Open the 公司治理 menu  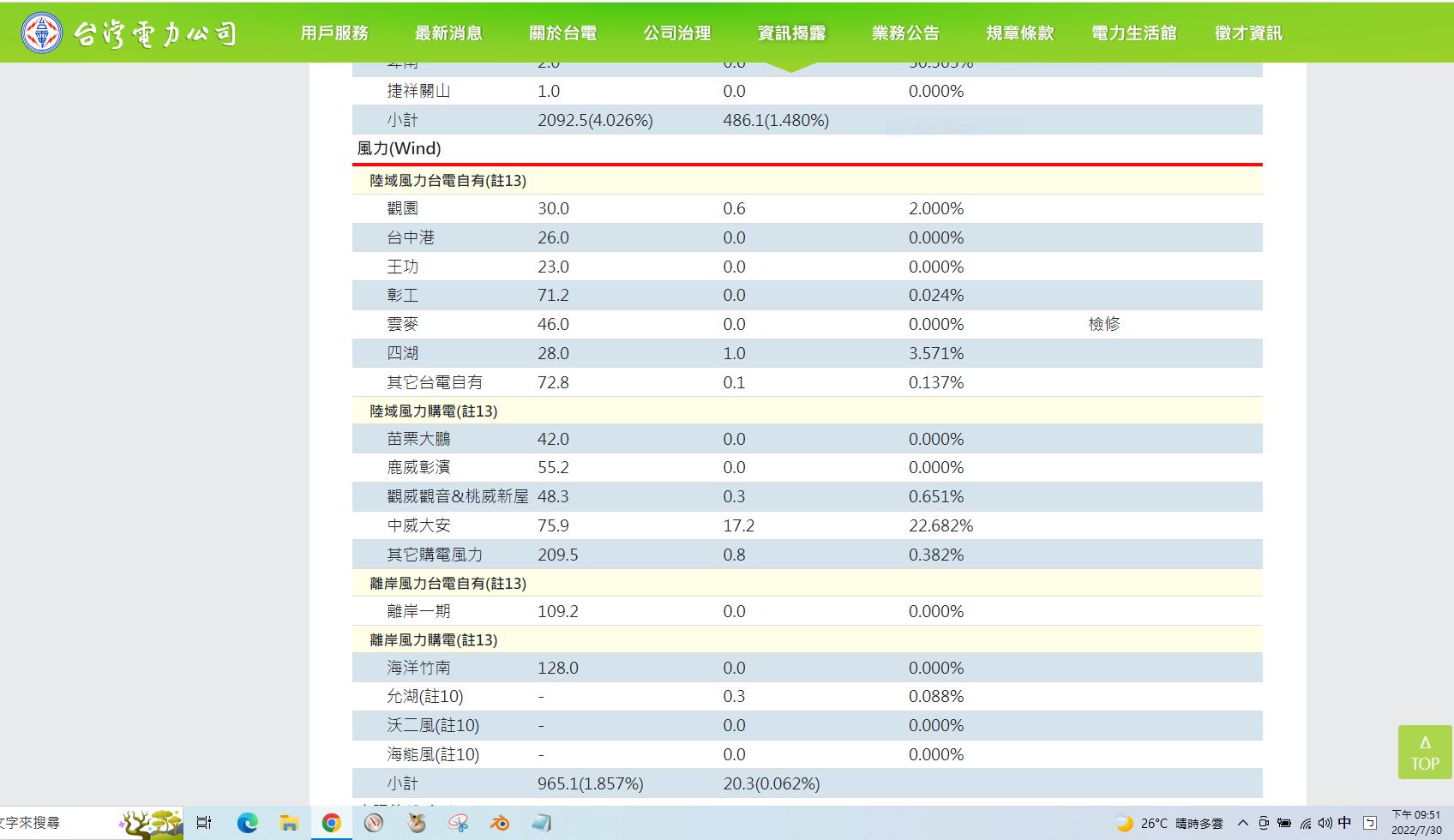pos(677,33)
